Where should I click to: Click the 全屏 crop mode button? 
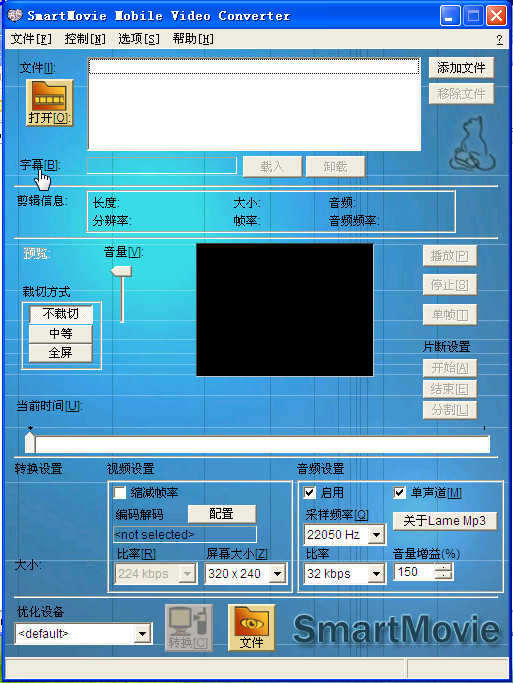pos(61,353)
